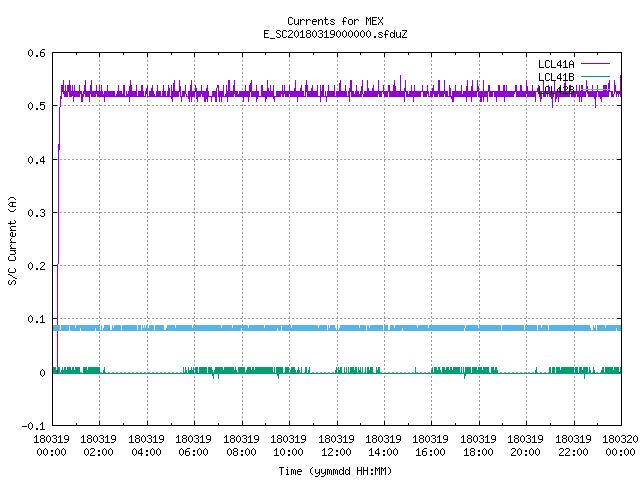
Task: Click the x-axis tick 180320 00:00
Action: (x=620, y=446)
